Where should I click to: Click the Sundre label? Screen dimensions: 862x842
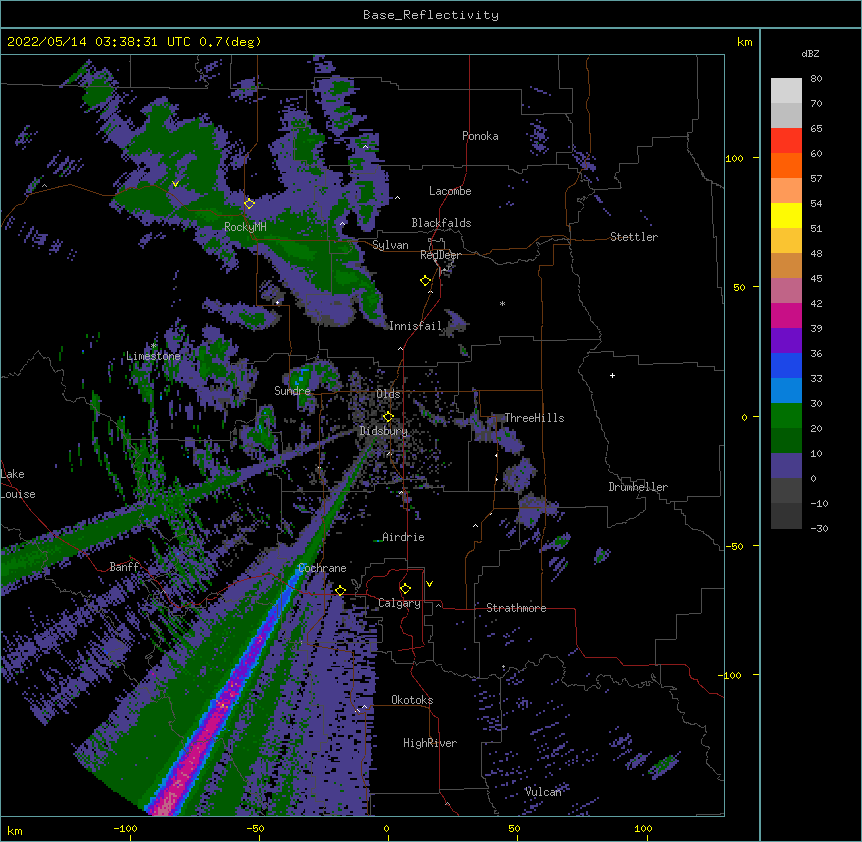pos(292,391)
